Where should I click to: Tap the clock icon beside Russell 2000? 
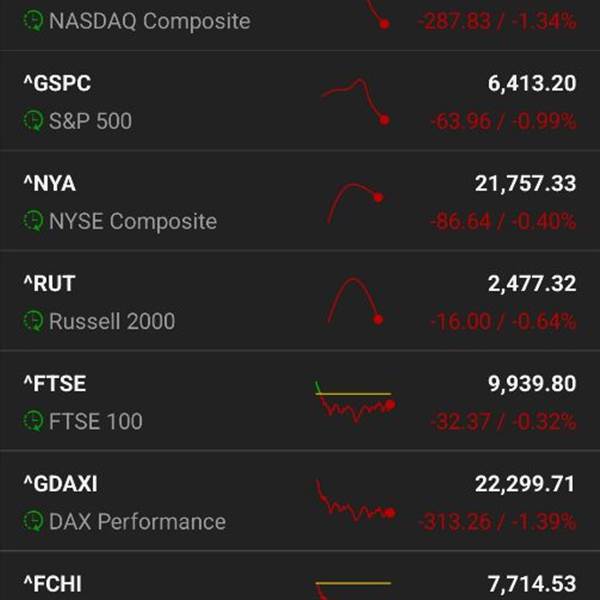tap(34, 321)
